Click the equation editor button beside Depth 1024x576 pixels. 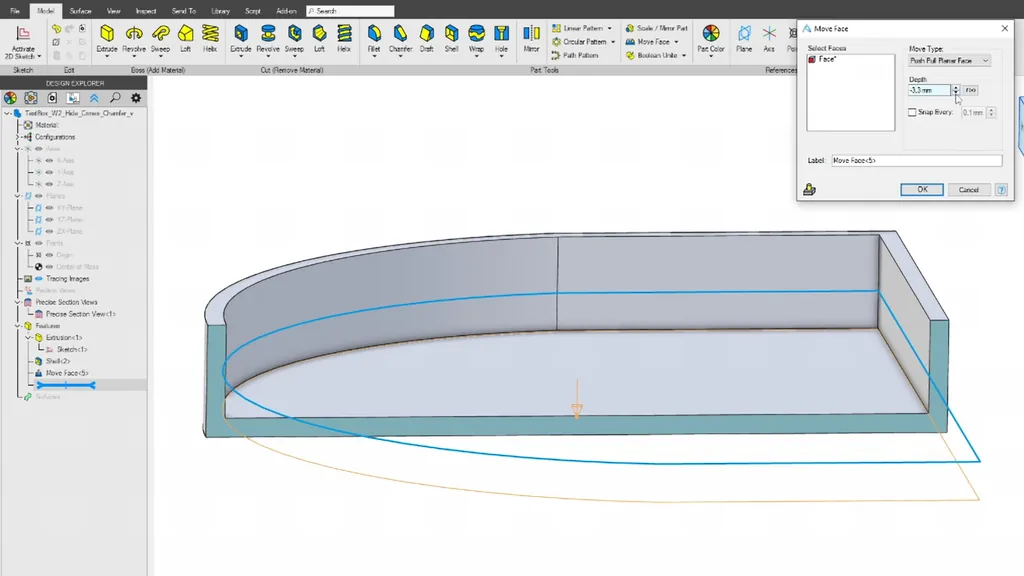(970, 90)
